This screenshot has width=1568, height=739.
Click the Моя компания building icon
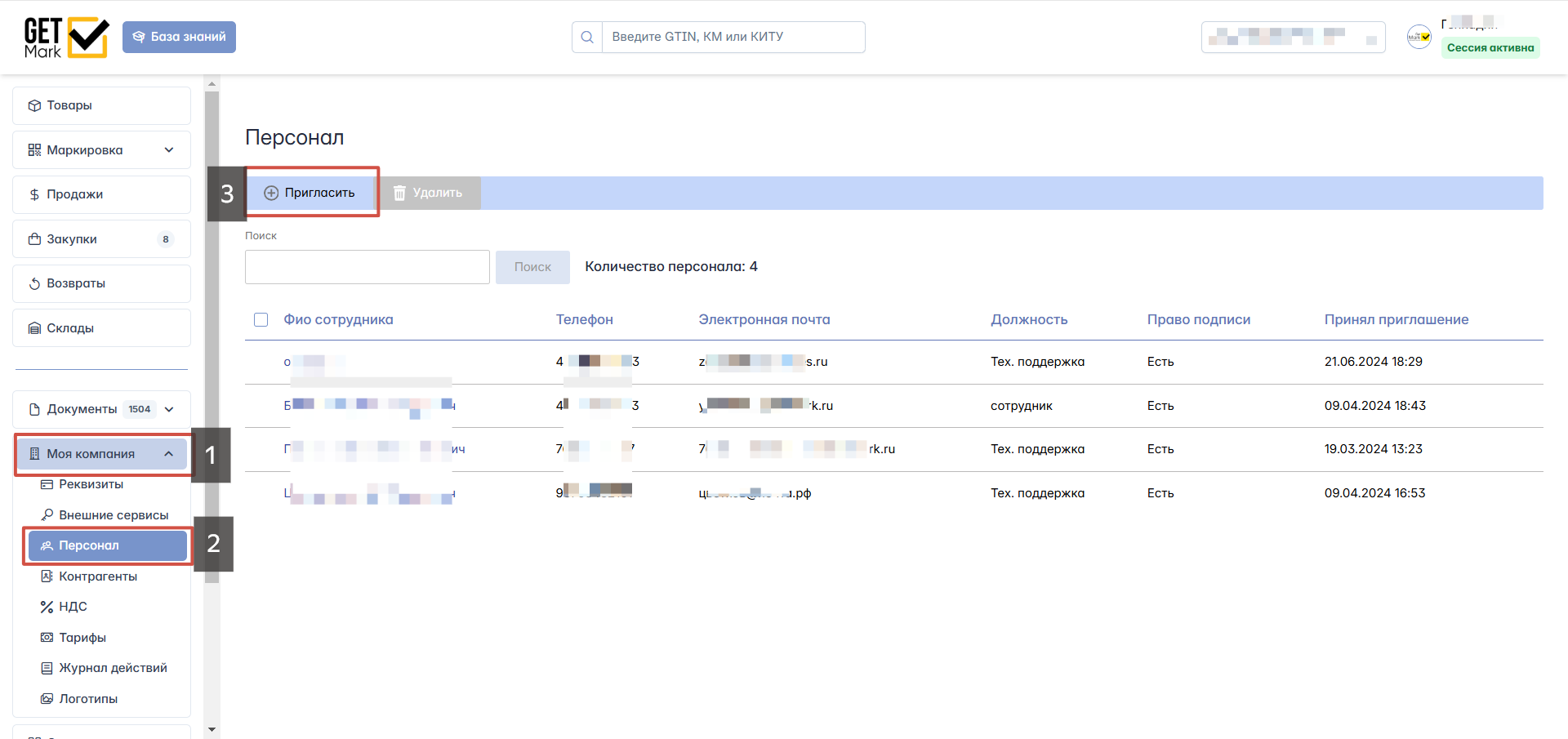pos(34,454)
